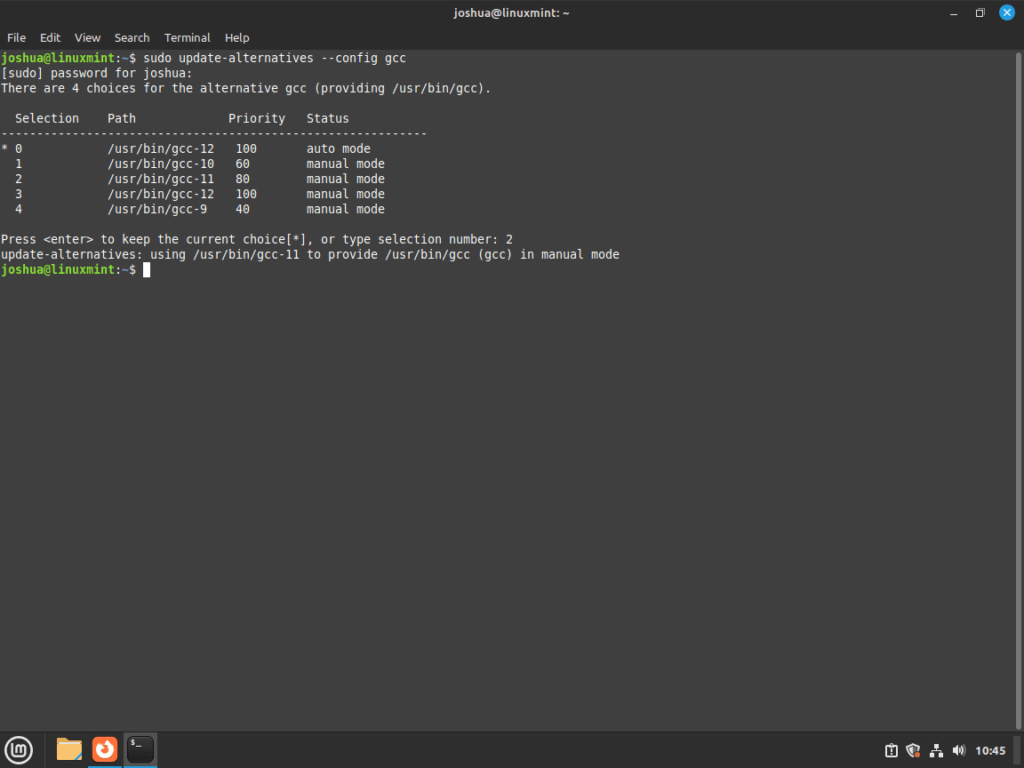The height and width of the screenshot is (768, 1024).
Task: Launch the orange Timeshift-style taskbar app
Action: [x=104, y=750]
